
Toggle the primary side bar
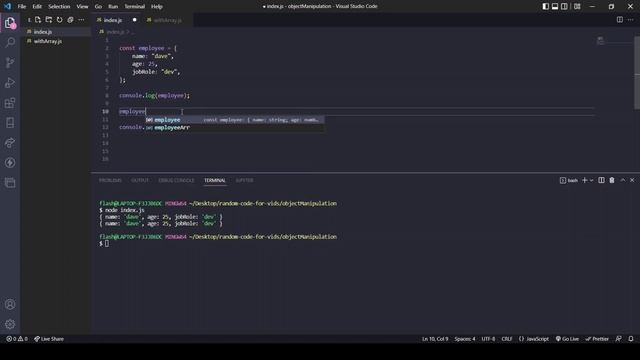tap(546, 6)
